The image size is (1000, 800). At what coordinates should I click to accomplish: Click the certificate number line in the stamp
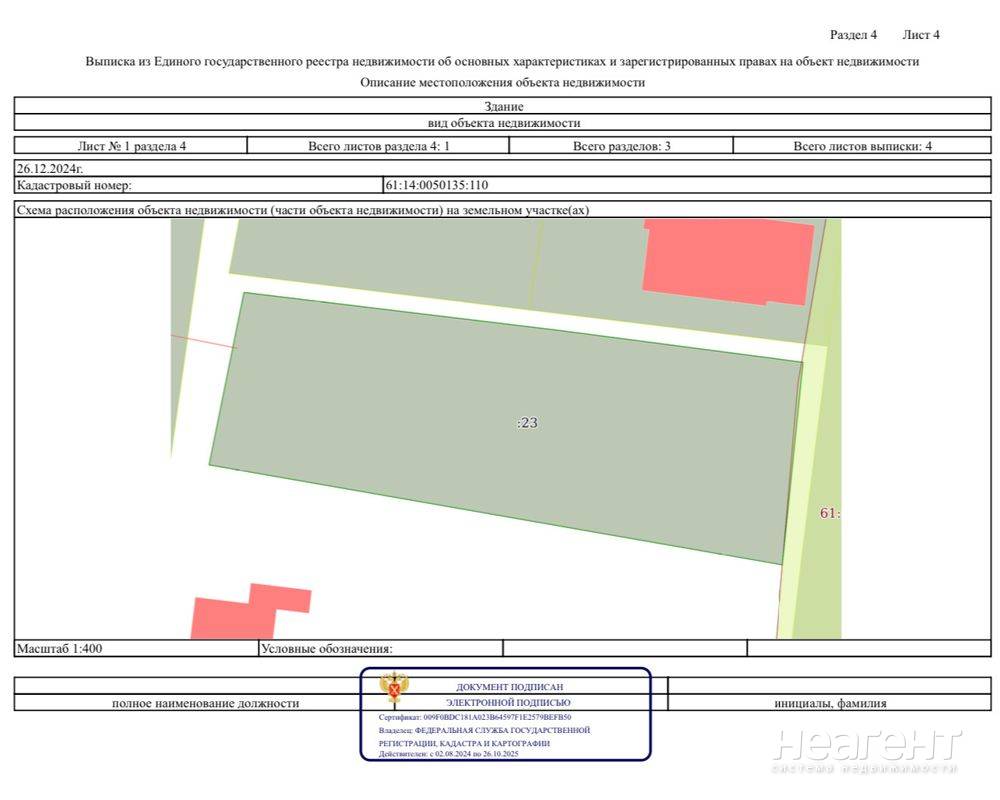475,717
